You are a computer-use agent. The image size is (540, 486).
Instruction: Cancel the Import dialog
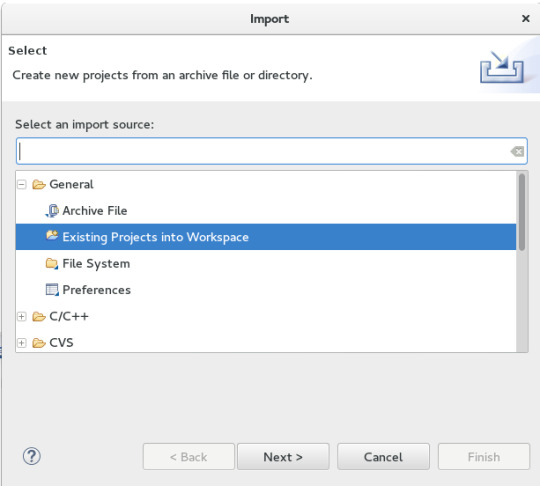pos(383,457)
